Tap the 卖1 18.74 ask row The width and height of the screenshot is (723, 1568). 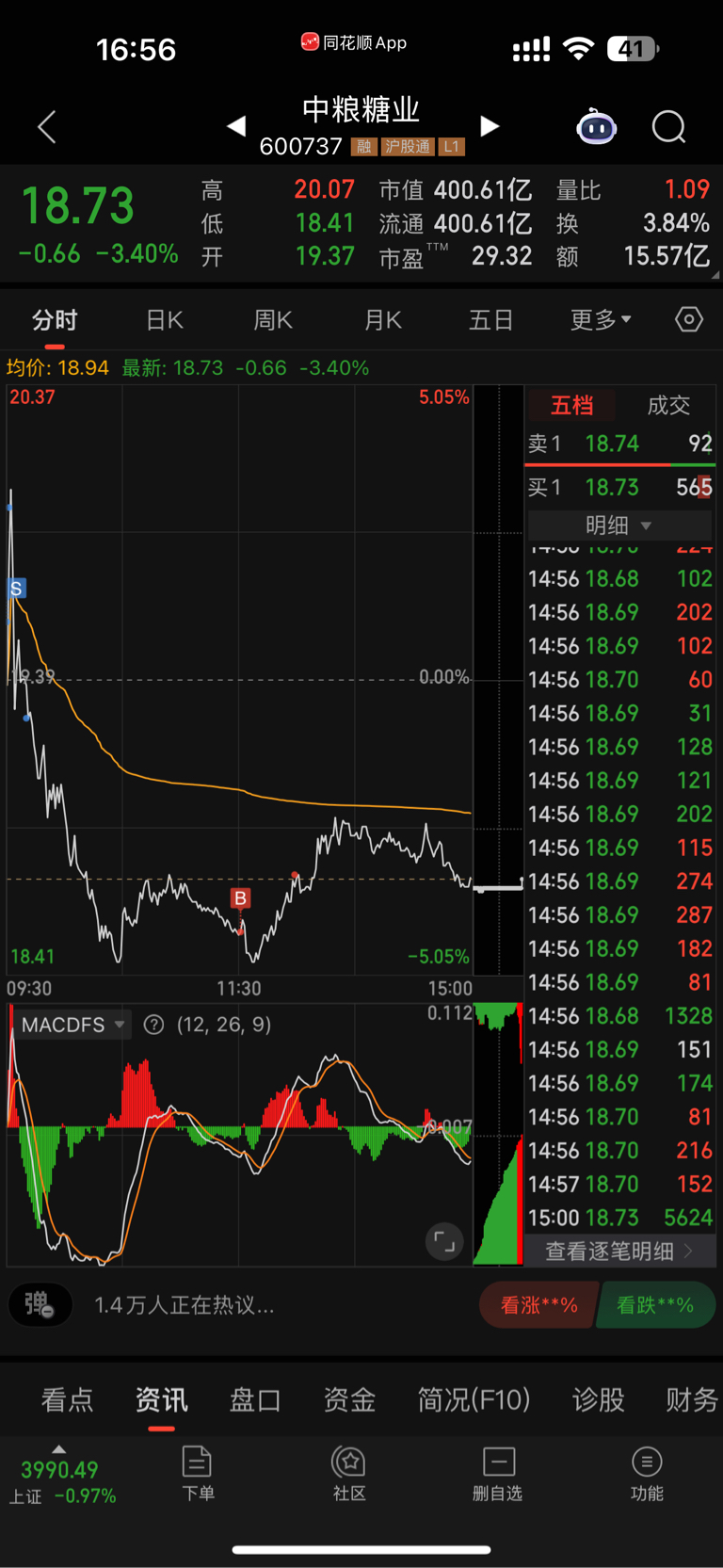coord(619,444)
